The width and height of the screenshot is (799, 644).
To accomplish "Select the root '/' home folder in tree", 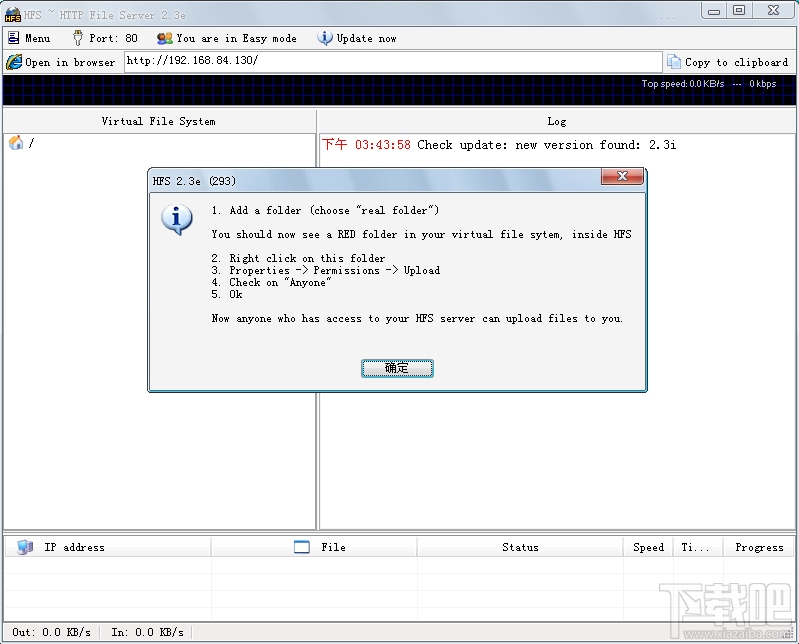I will [x=21, y=143].
